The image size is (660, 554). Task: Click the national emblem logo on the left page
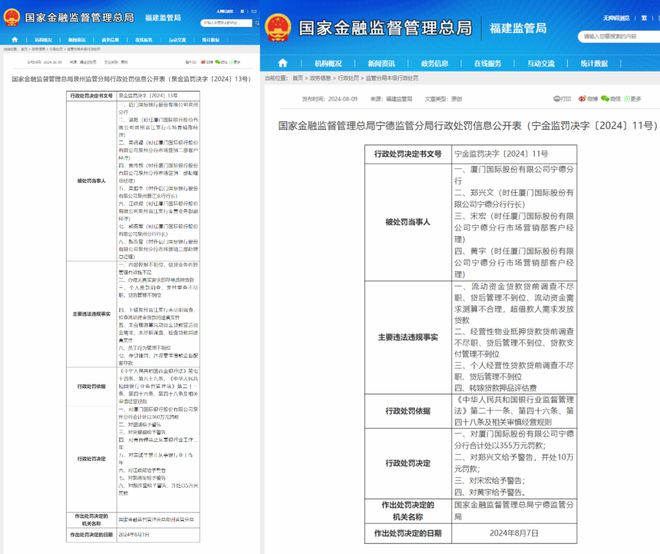click(x=11, y=17)
